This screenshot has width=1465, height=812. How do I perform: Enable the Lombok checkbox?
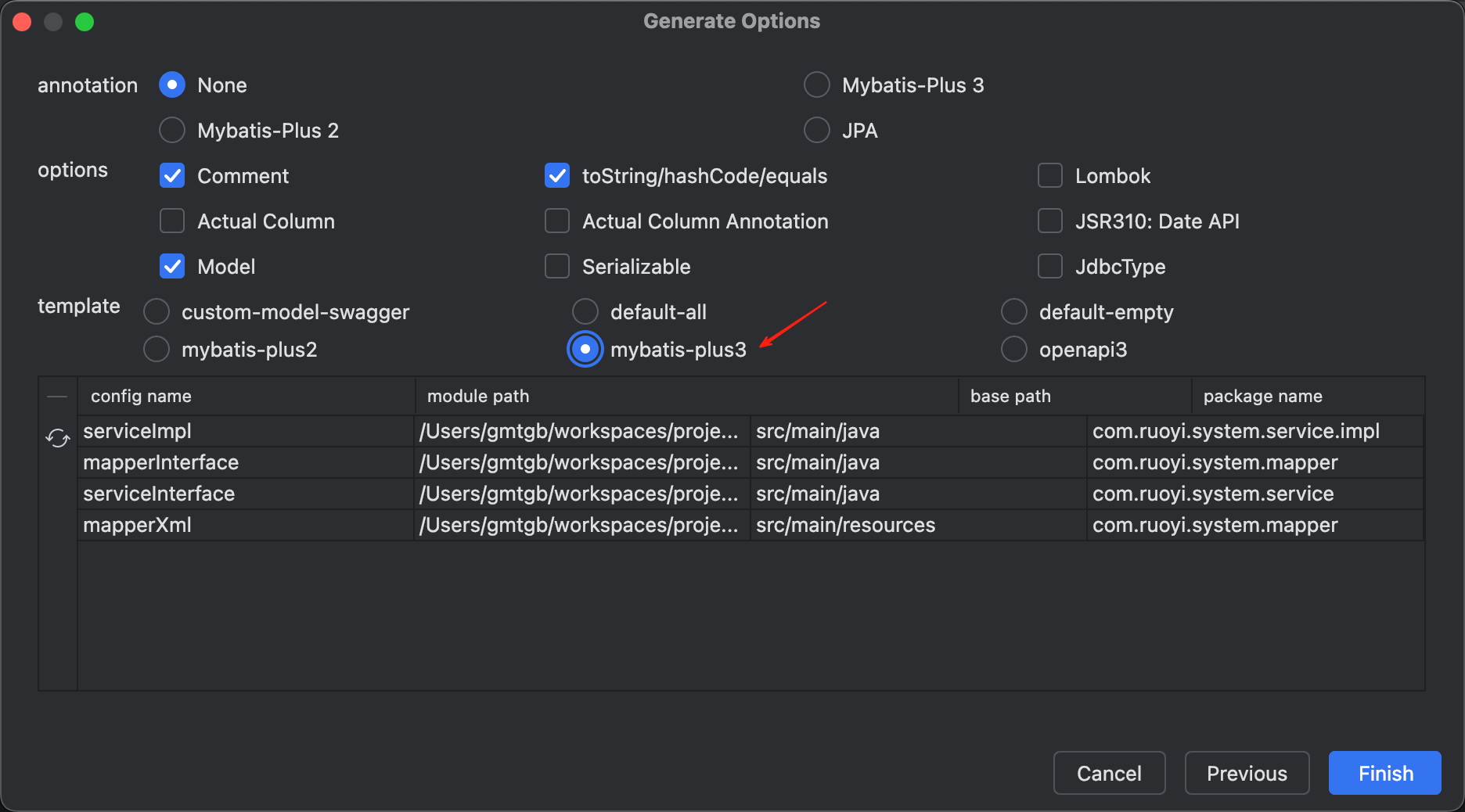tap(1049, 176)
